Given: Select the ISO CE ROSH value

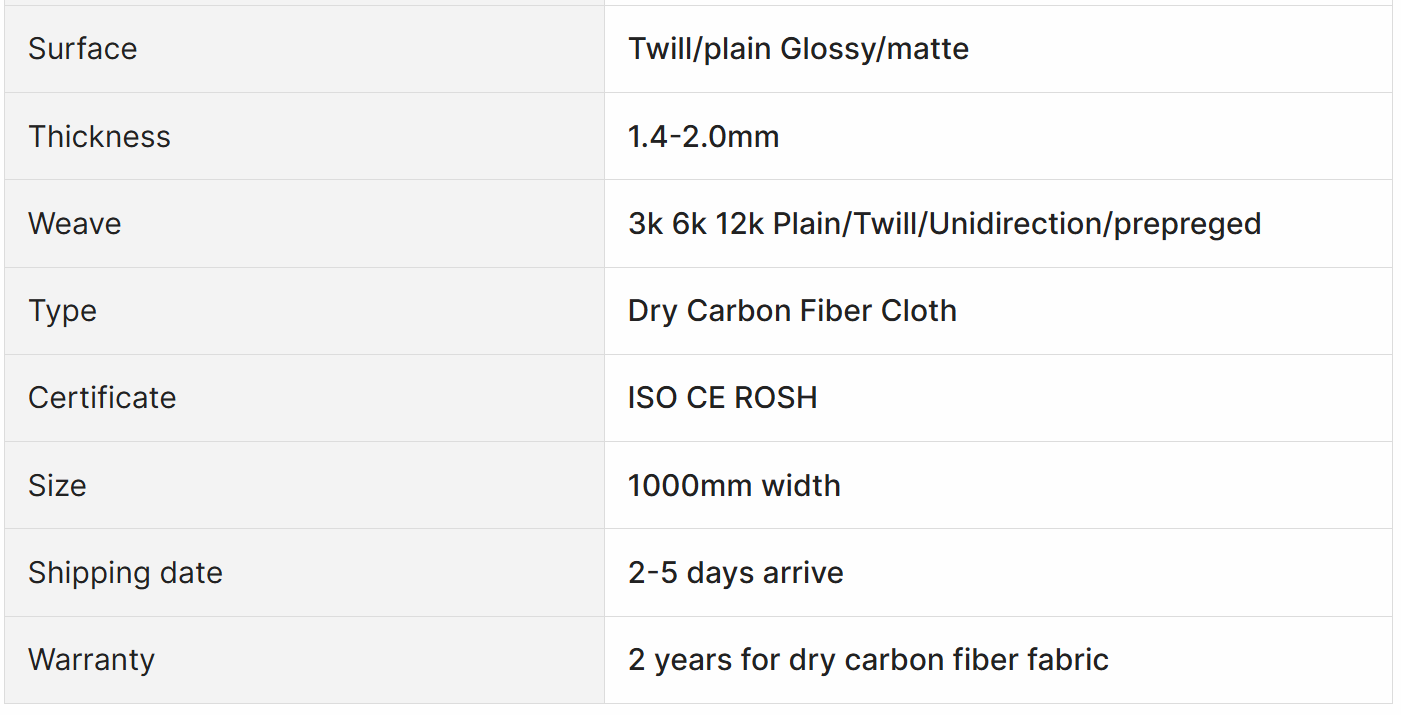Looking at the screenshot, I should [722, 398].
